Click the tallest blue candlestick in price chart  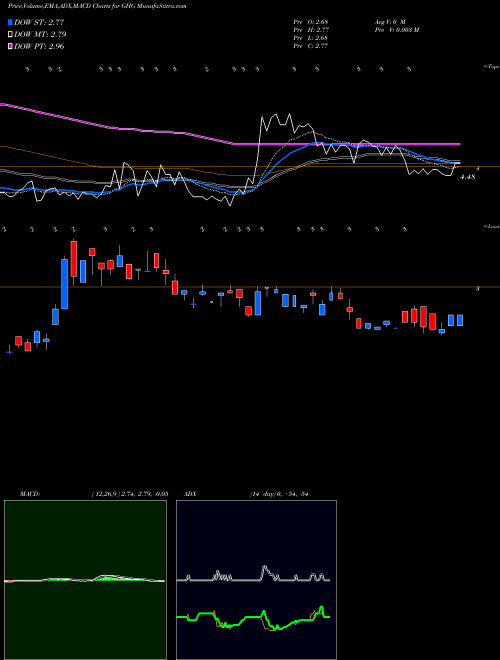tap(64, 284)
